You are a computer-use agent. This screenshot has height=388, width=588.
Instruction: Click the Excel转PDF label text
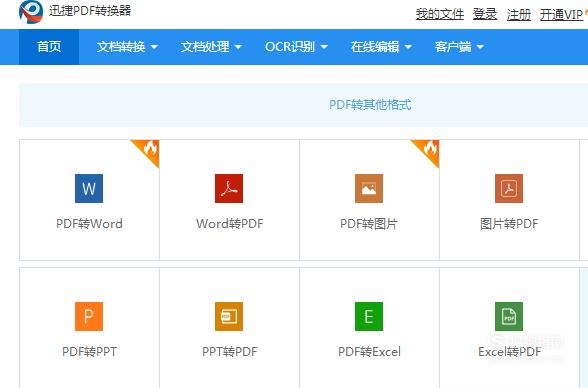point(509,352)
